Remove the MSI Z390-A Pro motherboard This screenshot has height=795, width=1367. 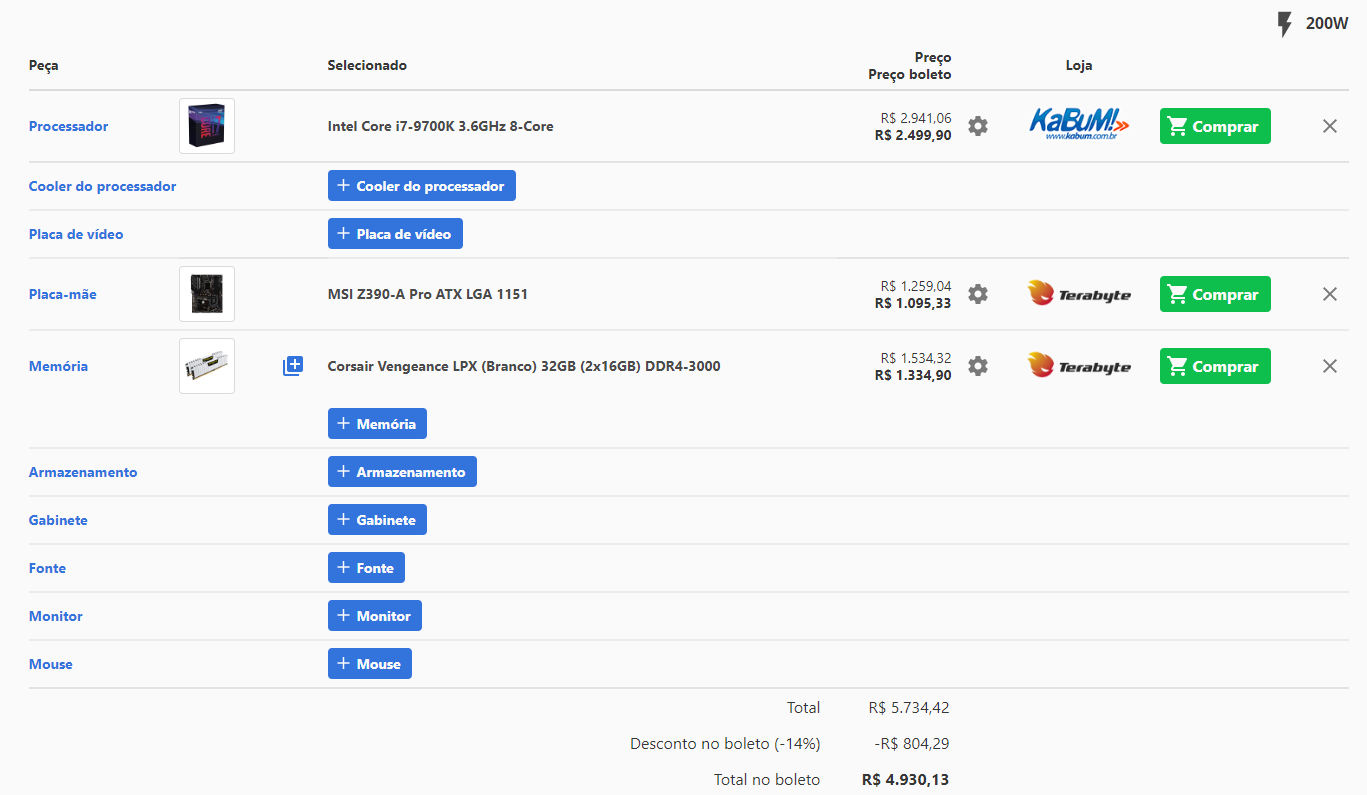point(1330,294)
